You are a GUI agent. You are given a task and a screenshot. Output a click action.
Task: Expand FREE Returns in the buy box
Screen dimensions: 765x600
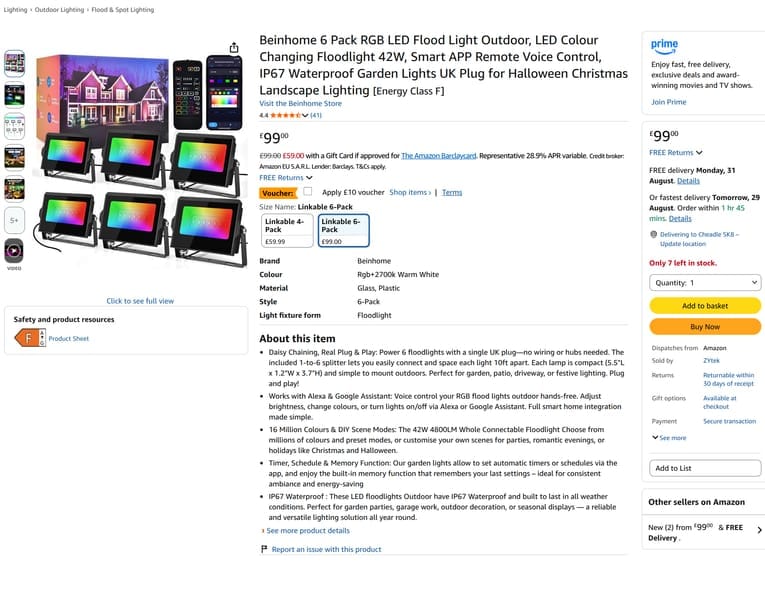click(x=675, y=153)
